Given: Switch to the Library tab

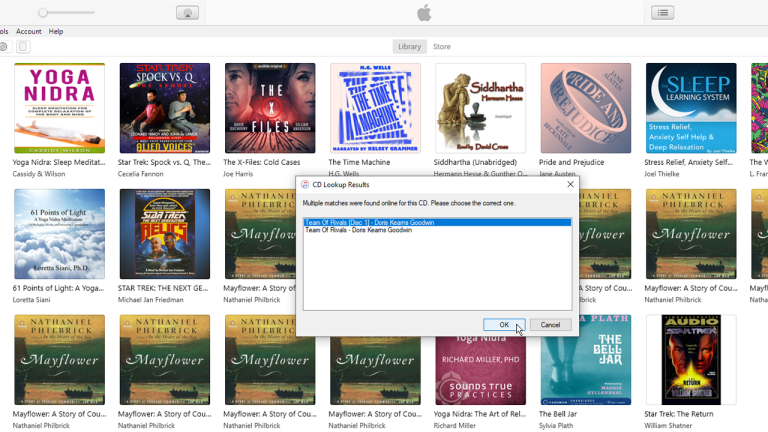Looking at the screenshot, I should point(409,47).
